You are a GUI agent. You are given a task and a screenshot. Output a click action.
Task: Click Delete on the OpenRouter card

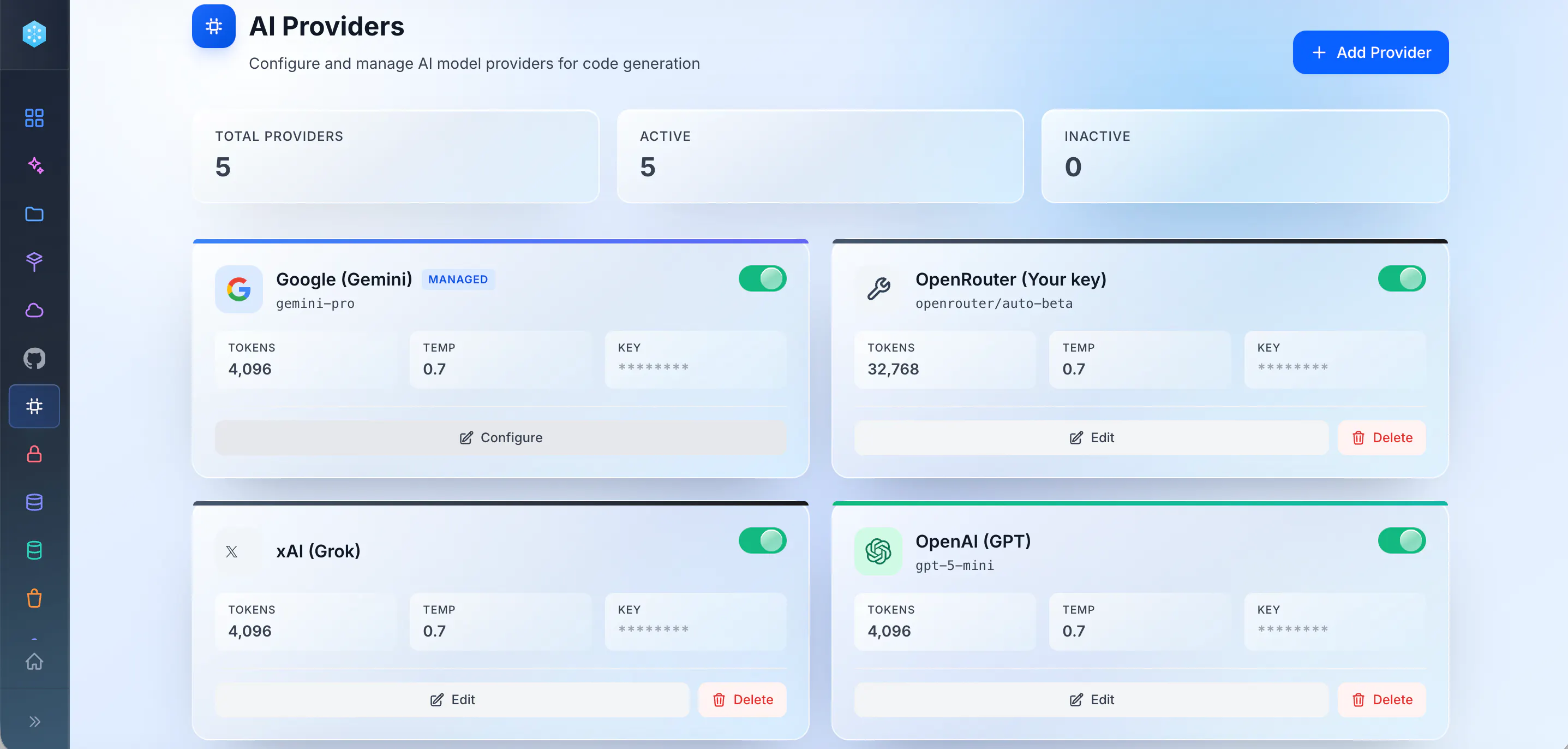pyautogui.click(x=1382, y=438)
